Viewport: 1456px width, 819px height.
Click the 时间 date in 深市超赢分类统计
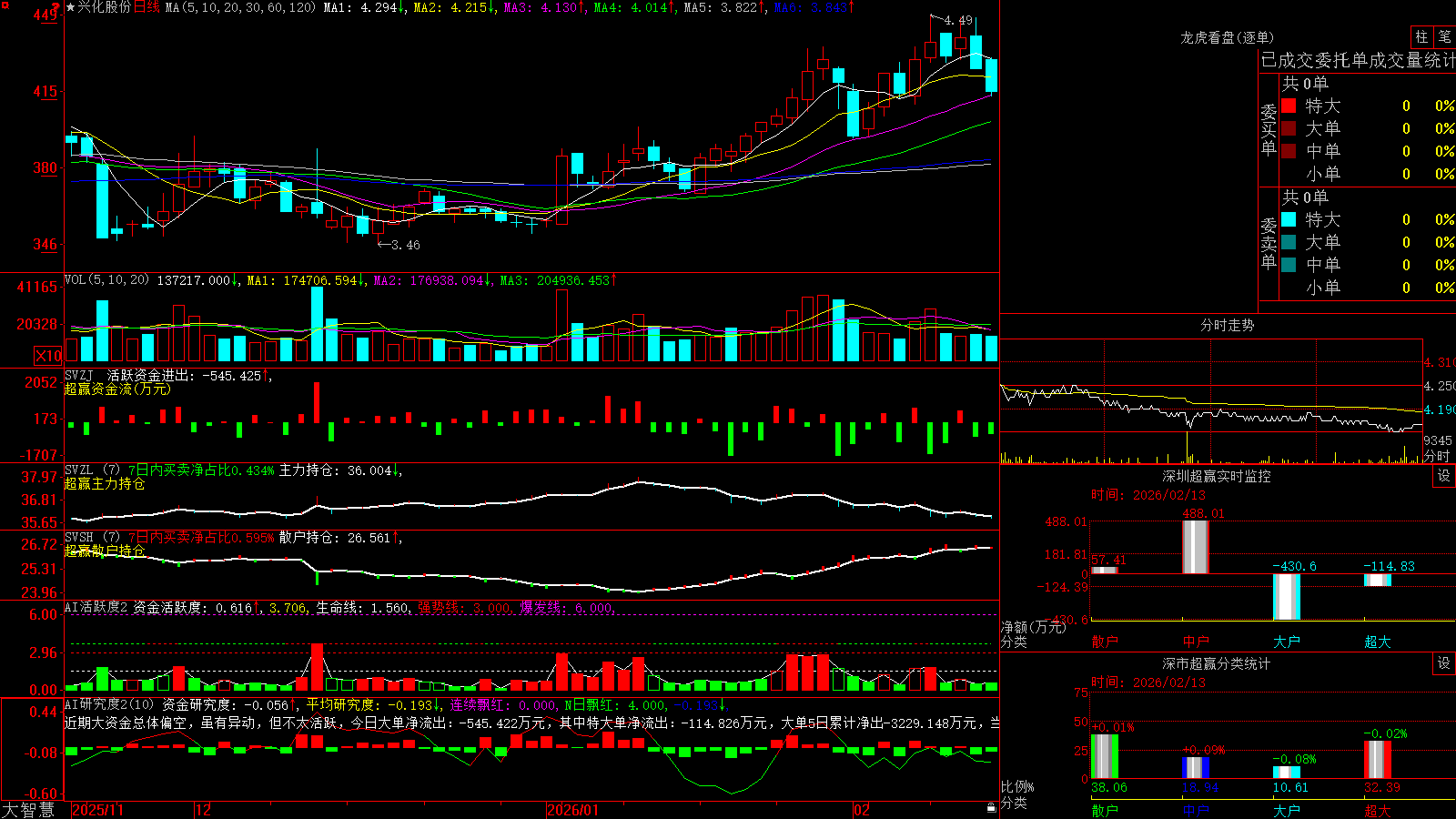coord(1148,682)
